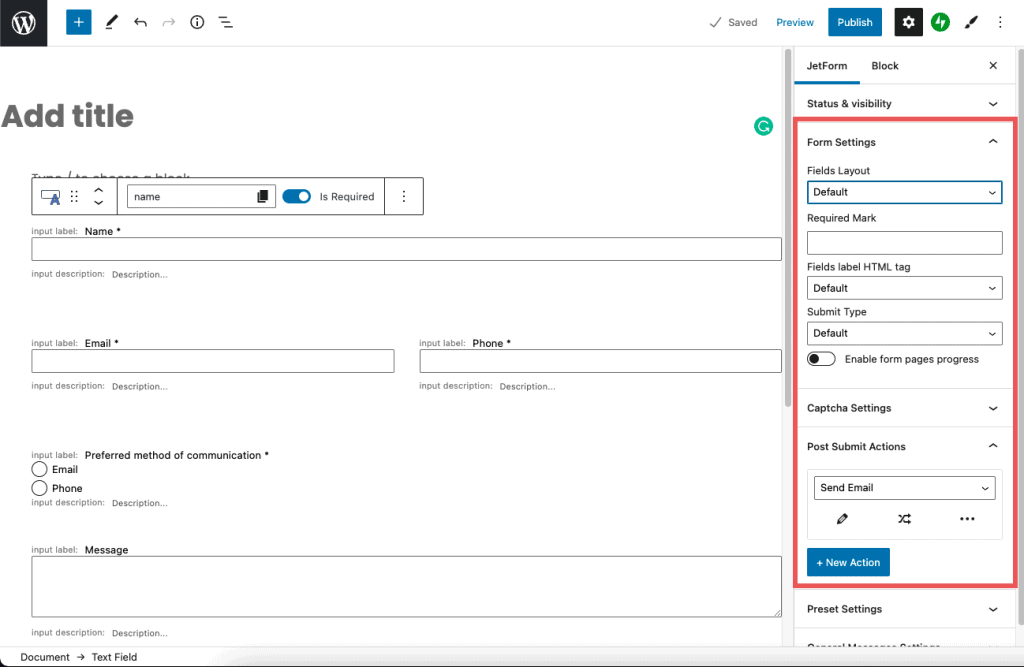
Task: Edit the Send Email action pencil icon
Action: (842, 519)
